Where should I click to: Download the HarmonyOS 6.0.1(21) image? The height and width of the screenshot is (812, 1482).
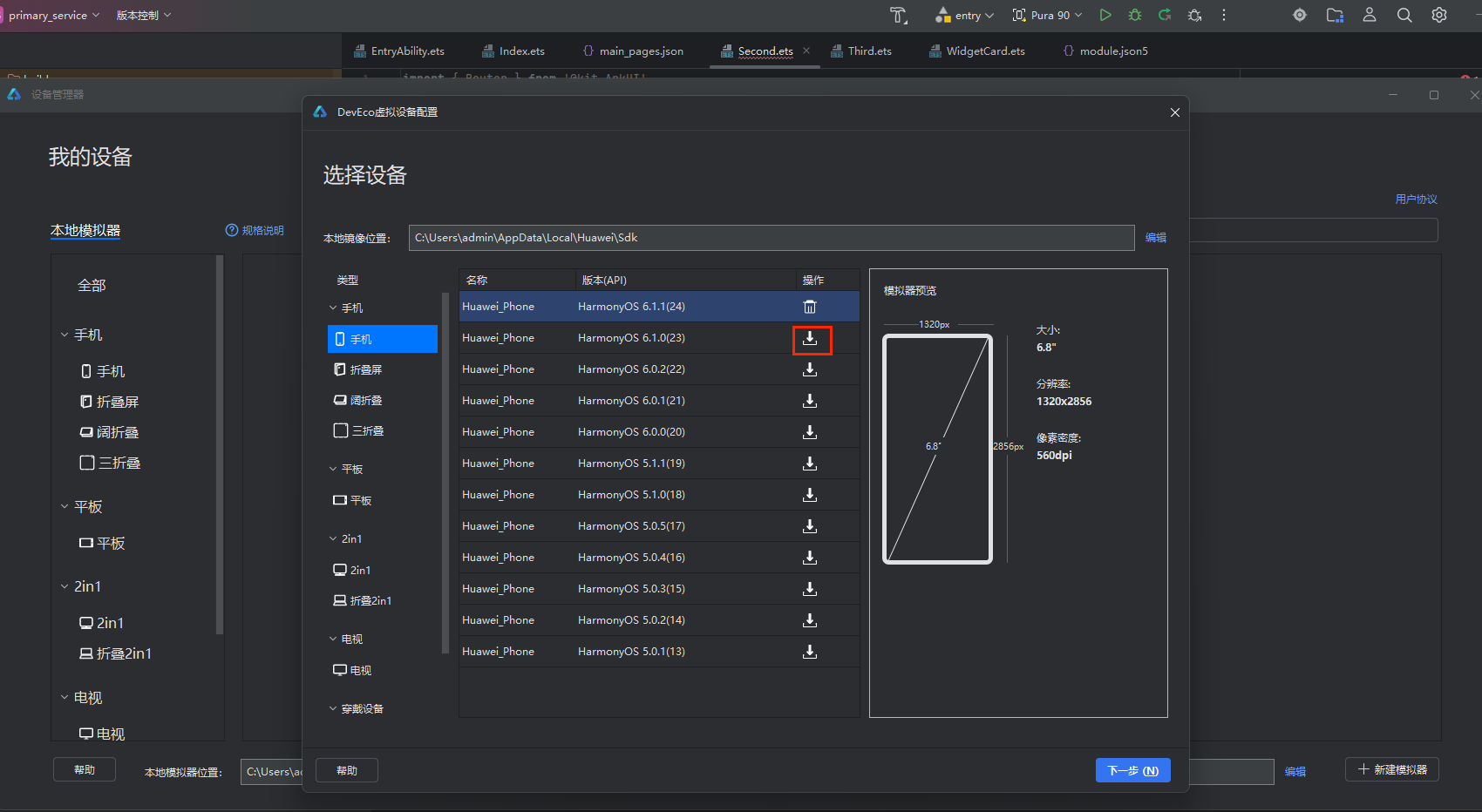tap(810, 401)
